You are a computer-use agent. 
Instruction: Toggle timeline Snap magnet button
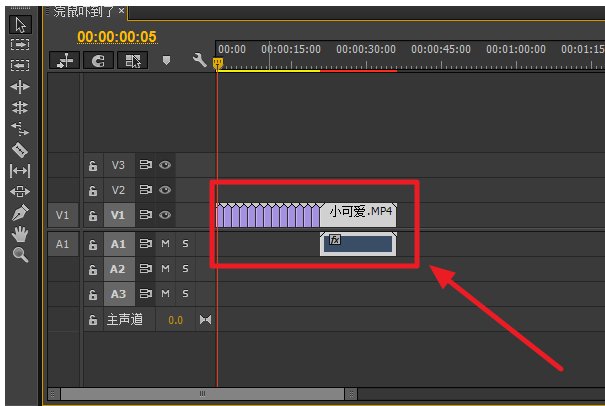point(98,61)
